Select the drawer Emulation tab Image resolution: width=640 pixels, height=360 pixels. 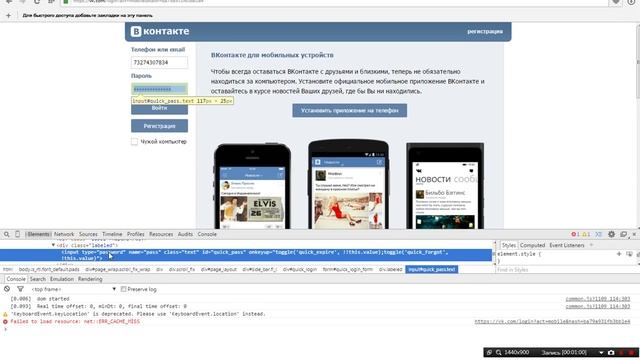coord(62,279)
